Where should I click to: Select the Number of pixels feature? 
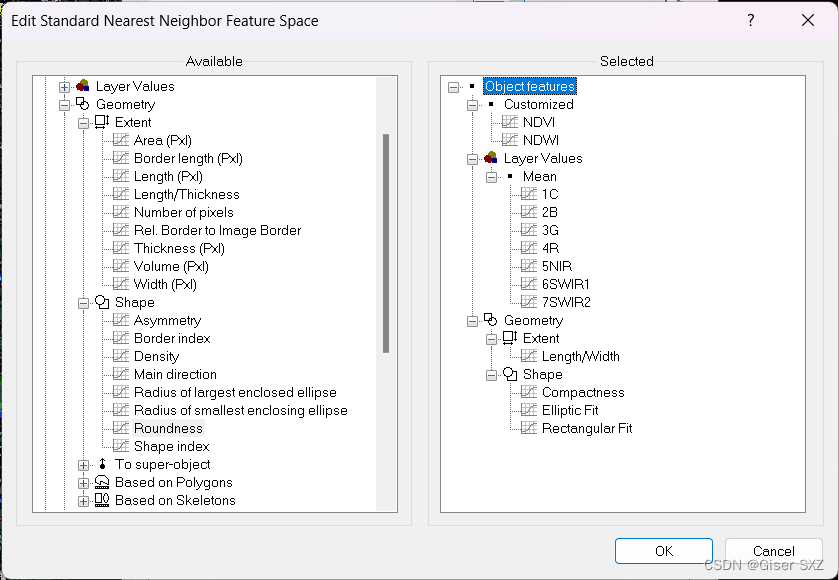[184, 212]
